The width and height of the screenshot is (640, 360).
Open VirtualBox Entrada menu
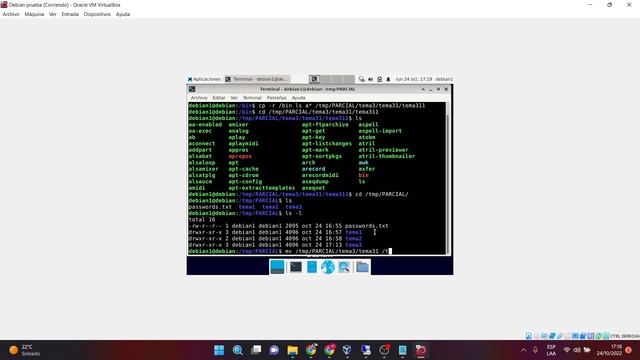[70, 14]
